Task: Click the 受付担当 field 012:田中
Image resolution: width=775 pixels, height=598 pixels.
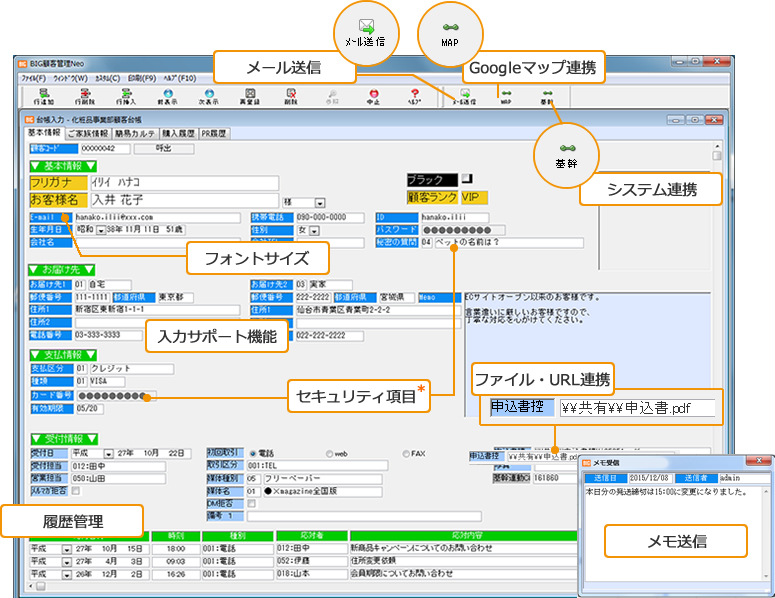Action: 119,466
